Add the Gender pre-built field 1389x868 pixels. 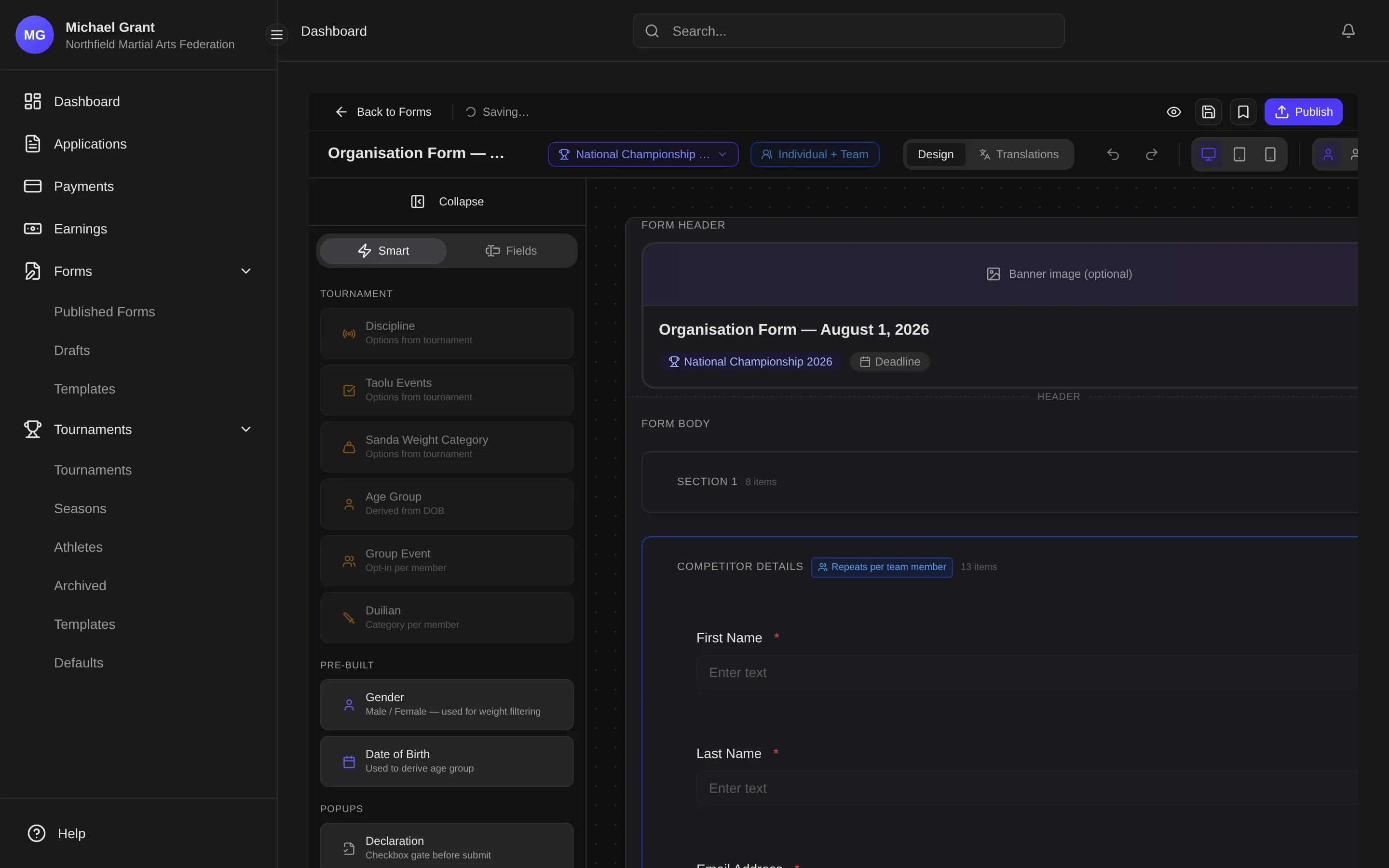(x=447, y=705)
